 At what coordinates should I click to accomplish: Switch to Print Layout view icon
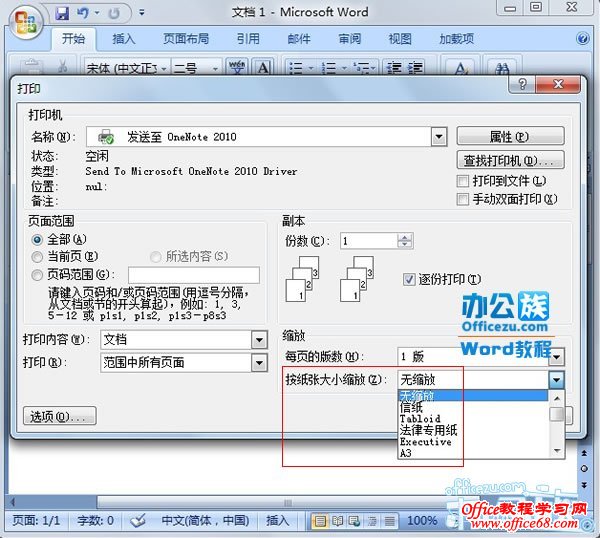pyautogui.click(x=320, y=521)
